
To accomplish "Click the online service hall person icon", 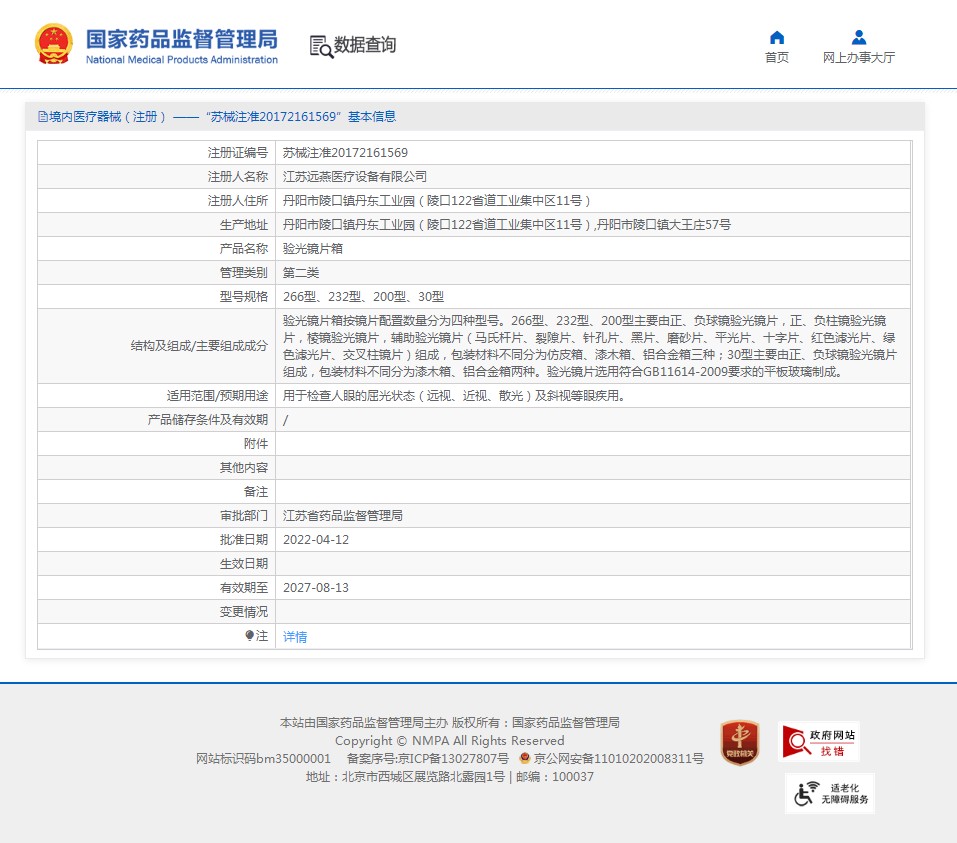I will (x=859, y=38).
